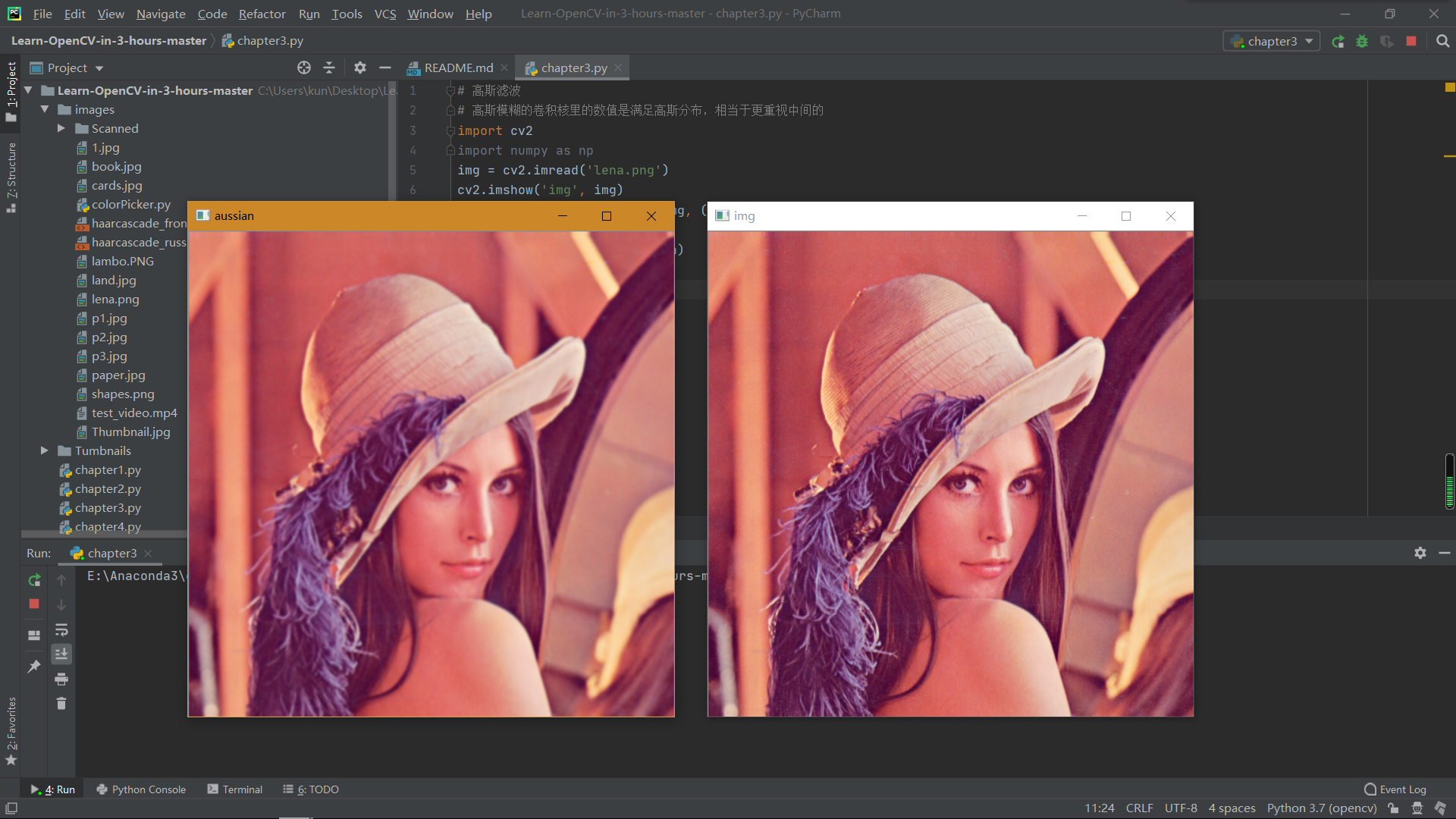Click the Print icon in Run panel
1456x819 pixels.
click(61, 679)
